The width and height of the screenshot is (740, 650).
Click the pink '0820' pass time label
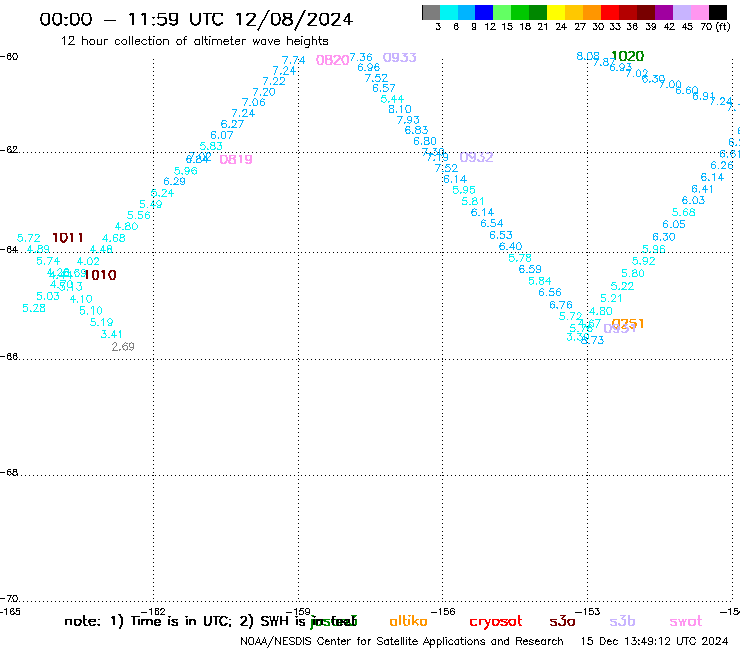coord(332,60)
